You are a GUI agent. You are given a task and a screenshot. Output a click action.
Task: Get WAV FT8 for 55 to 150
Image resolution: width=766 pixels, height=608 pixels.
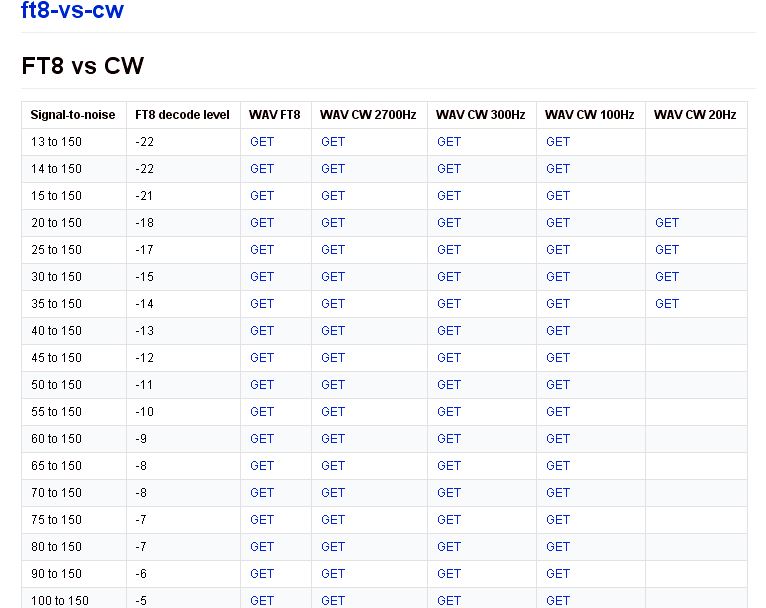[x=262, y=412]
